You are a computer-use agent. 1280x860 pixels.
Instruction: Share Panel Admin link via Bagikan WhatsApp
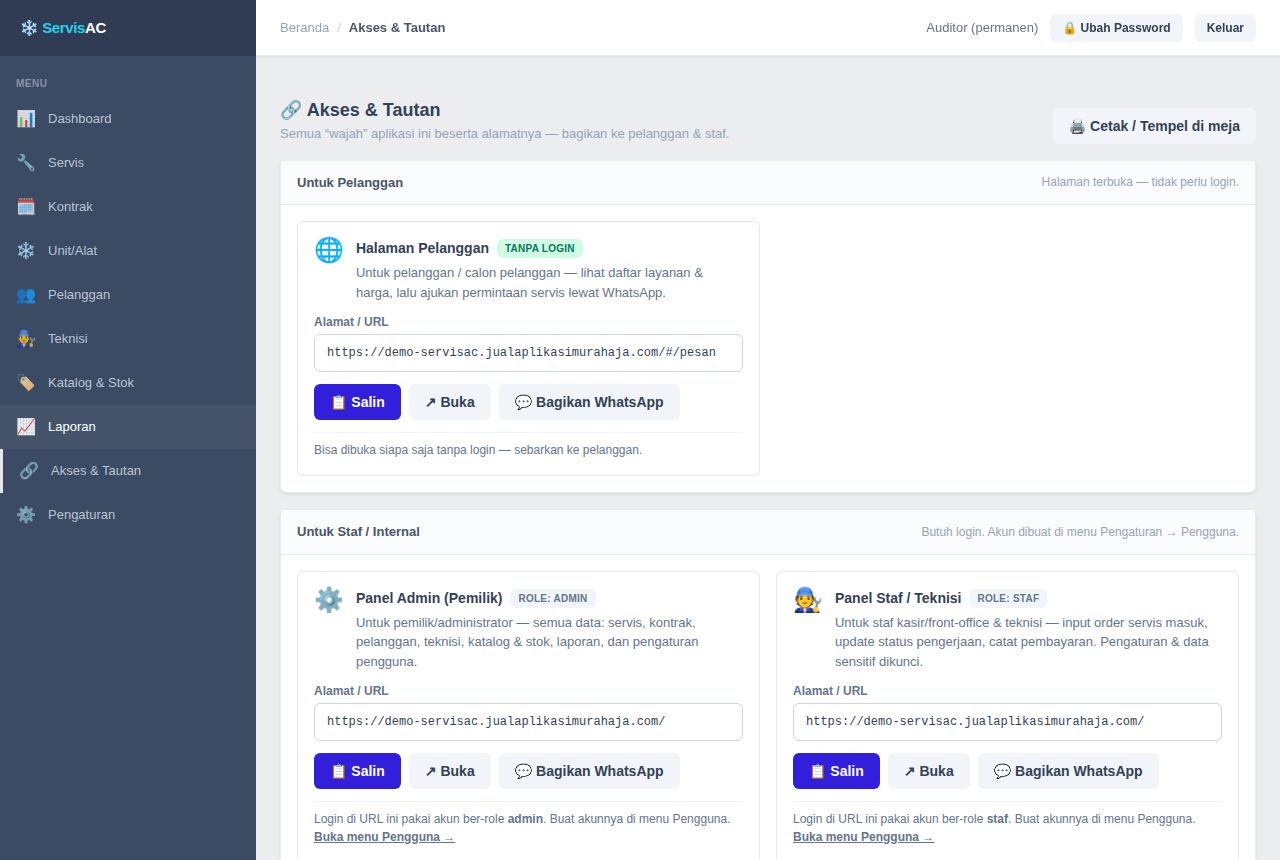[x=589, y=771]
